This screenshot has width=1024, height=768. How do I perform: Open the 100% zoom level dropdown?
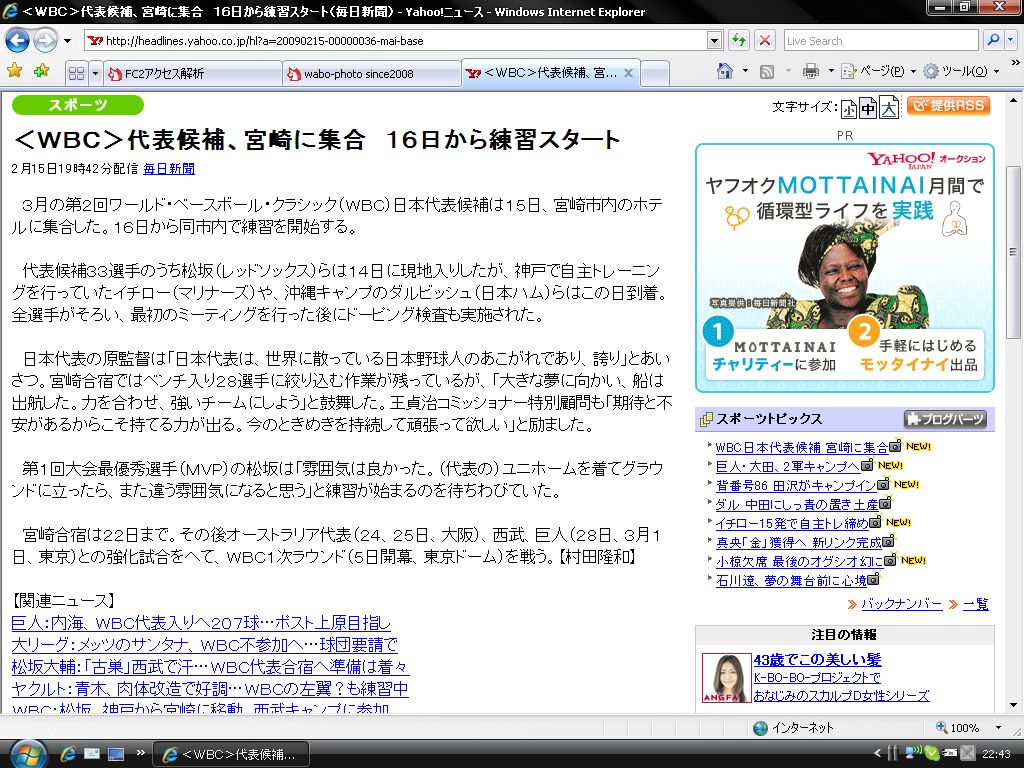(x=998, y=728)
